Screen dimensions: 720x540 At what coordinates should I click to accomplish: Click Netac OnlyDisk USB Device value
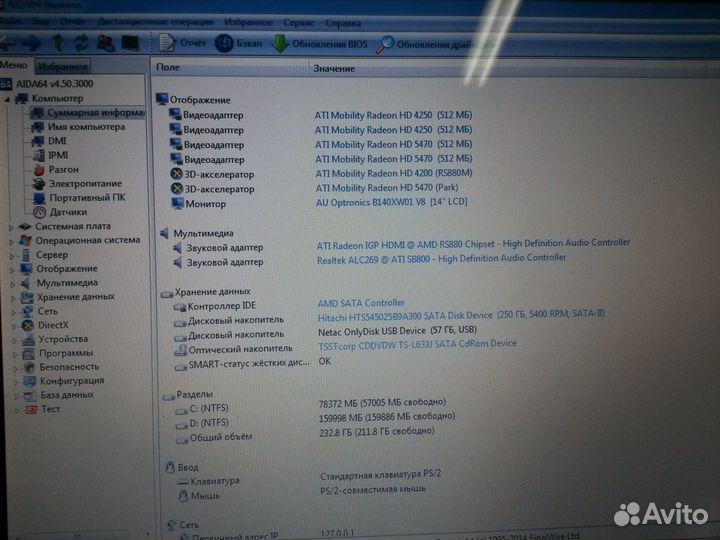pos(398,331)
